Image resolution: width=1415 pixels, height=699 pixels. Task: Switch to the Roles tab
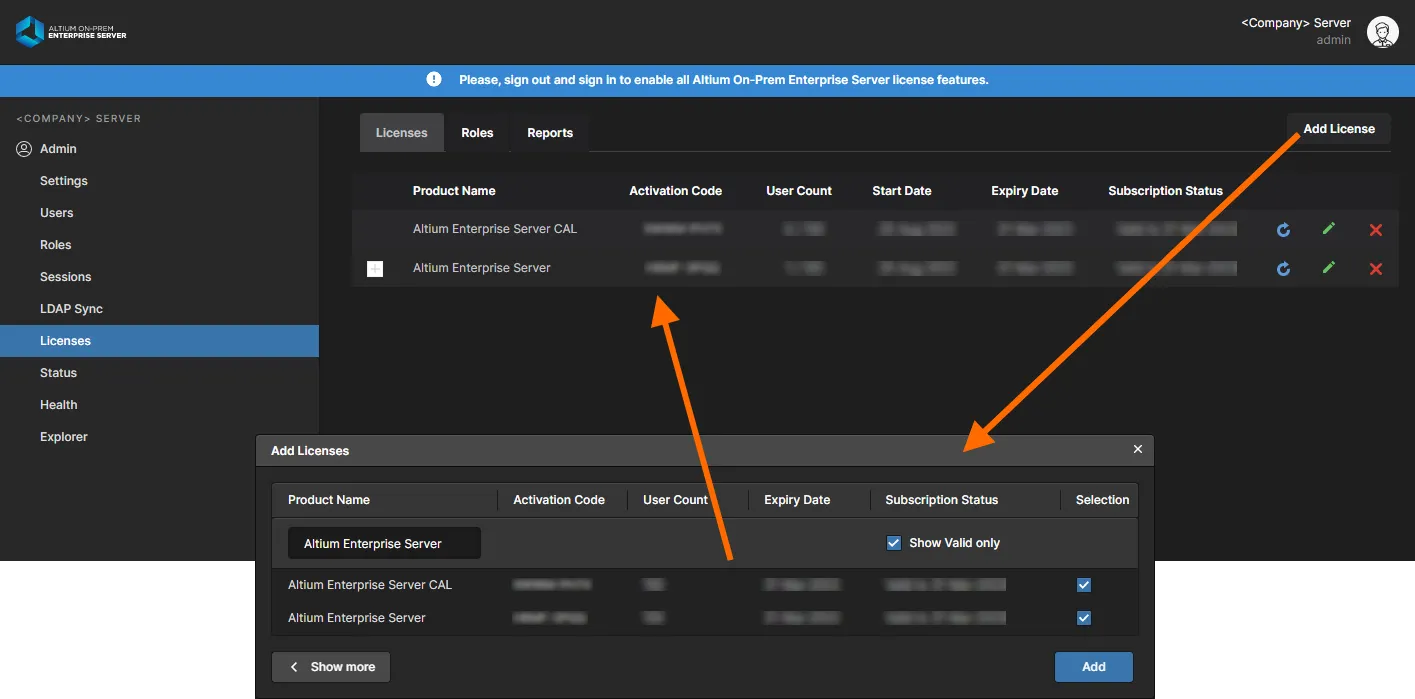pyautogui.click(x=477, y=133)
